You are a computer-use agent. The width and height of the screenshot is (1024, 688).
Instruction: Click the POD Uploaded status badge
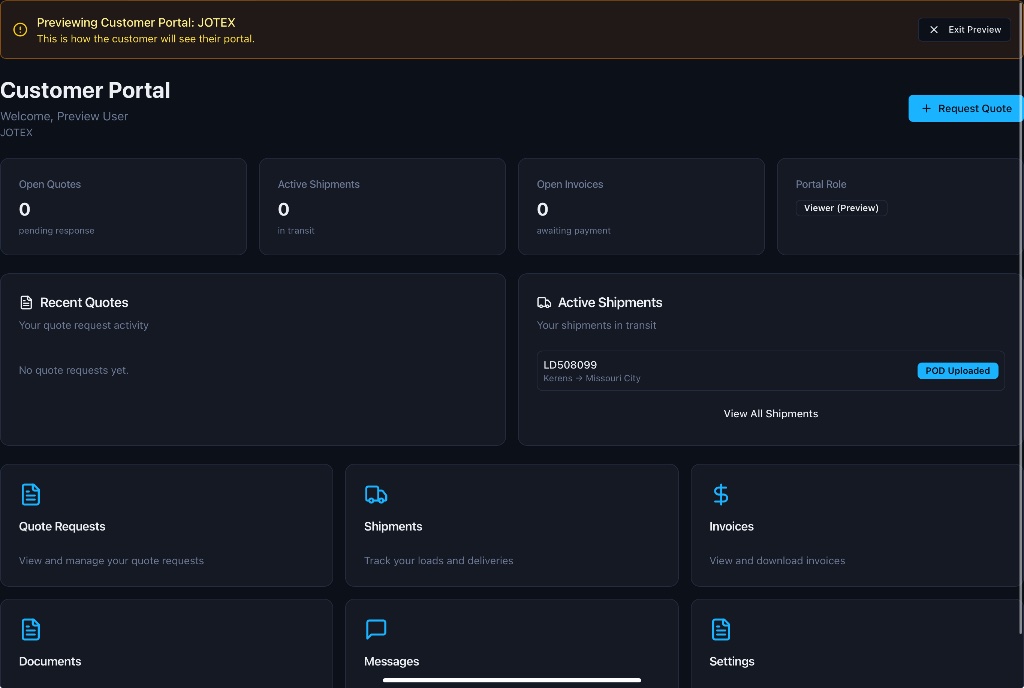pos(957,371)
